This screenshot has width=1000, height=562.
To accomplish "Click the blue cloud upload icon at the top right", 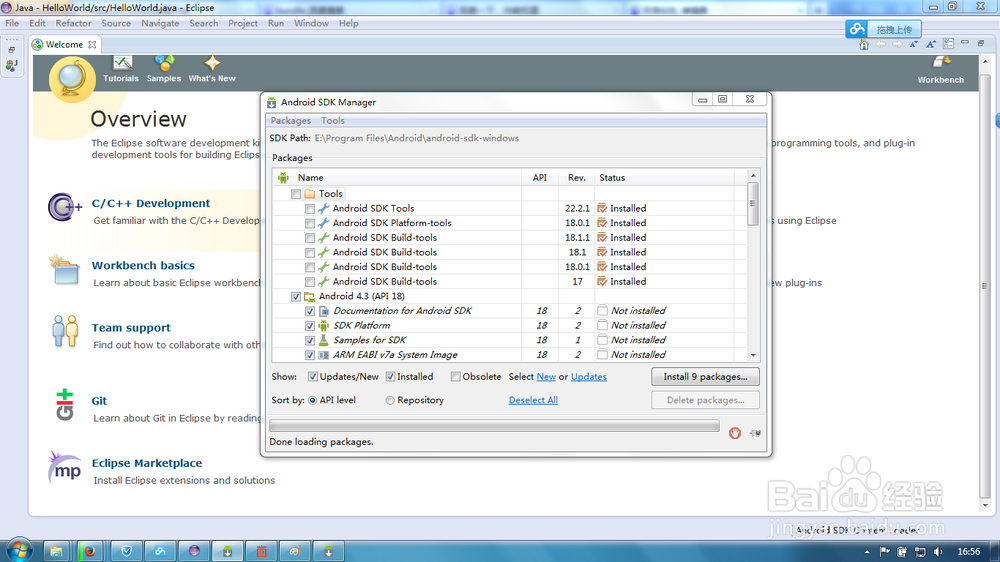I will (857, 29).
